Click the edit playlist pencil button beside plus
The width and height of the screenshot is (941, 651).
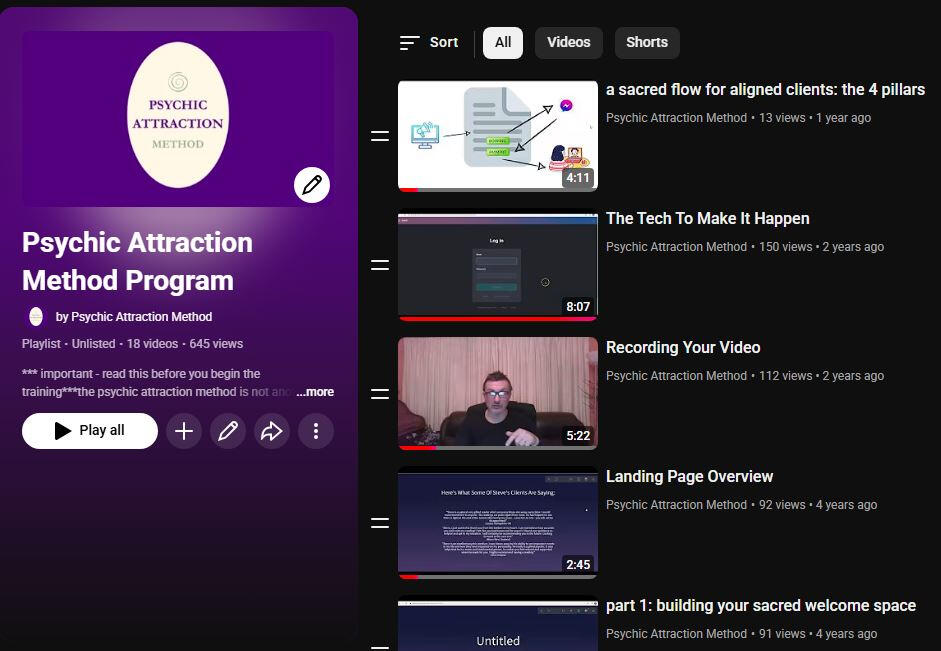(x=228, y=431)
